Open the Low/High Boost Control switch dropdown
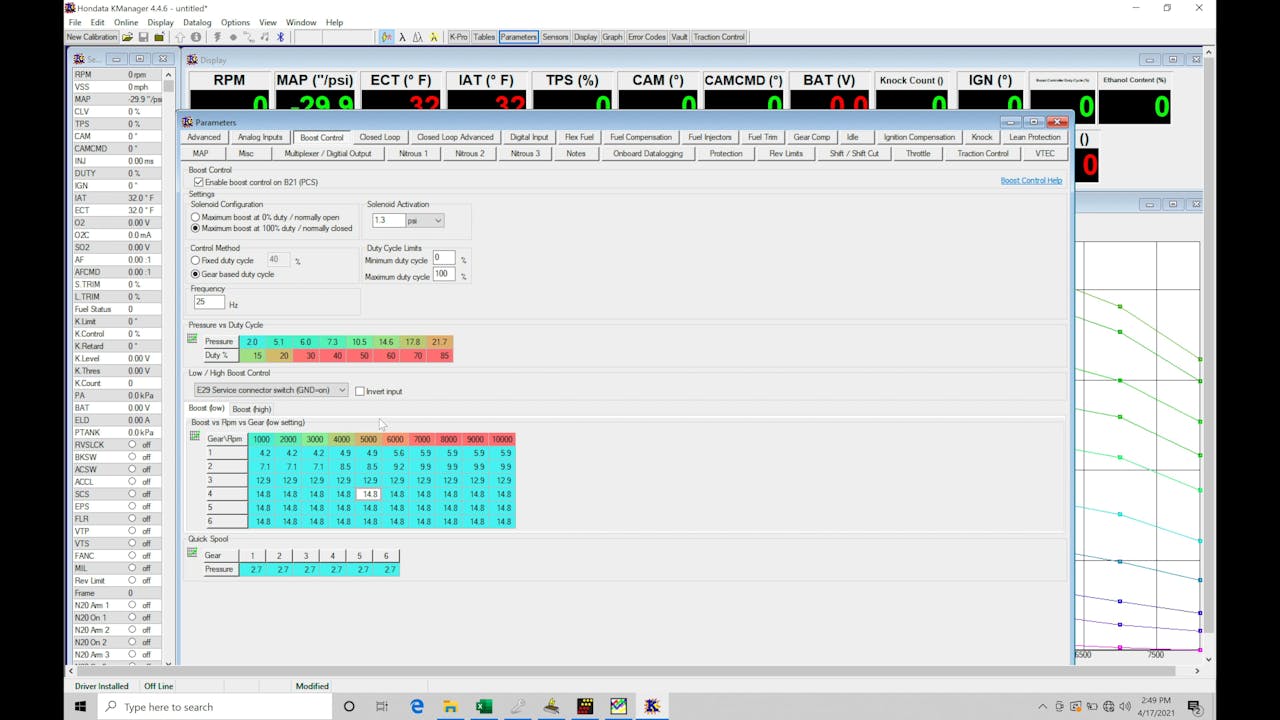The height and width of the screenshot is (720, 1280). click(342, 390)
